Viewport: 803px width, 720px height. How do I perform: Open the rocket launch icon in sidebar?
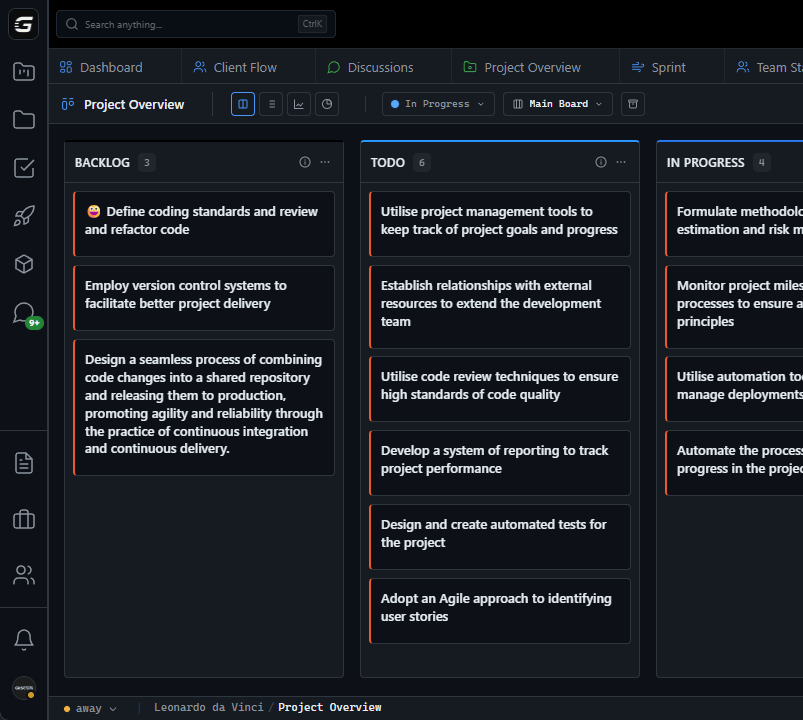pyautogui.click(x=23, y=215)
